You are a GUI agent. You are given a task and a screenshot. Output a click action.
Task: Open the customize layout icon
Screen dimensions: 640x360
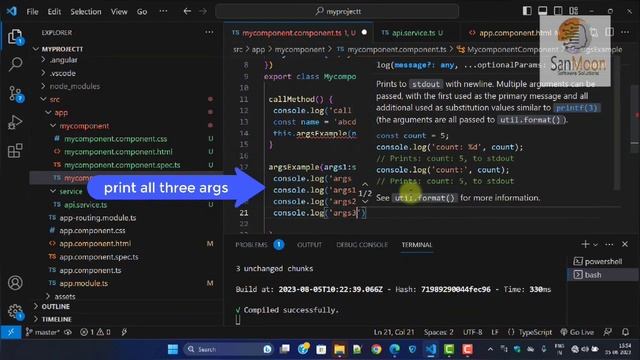(x=573, y=11)
